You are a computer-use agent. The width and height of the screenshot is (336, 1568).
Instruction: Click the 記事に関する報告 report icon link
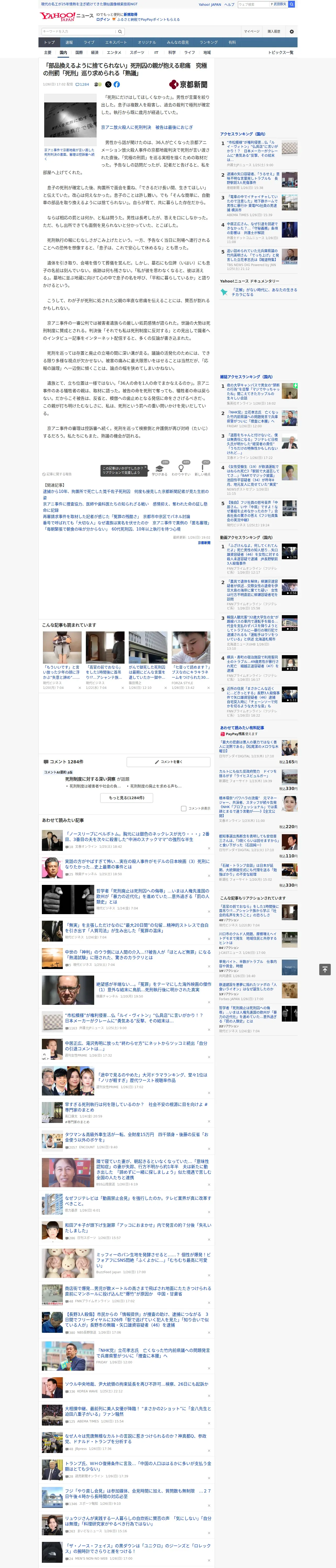(57, 474)
